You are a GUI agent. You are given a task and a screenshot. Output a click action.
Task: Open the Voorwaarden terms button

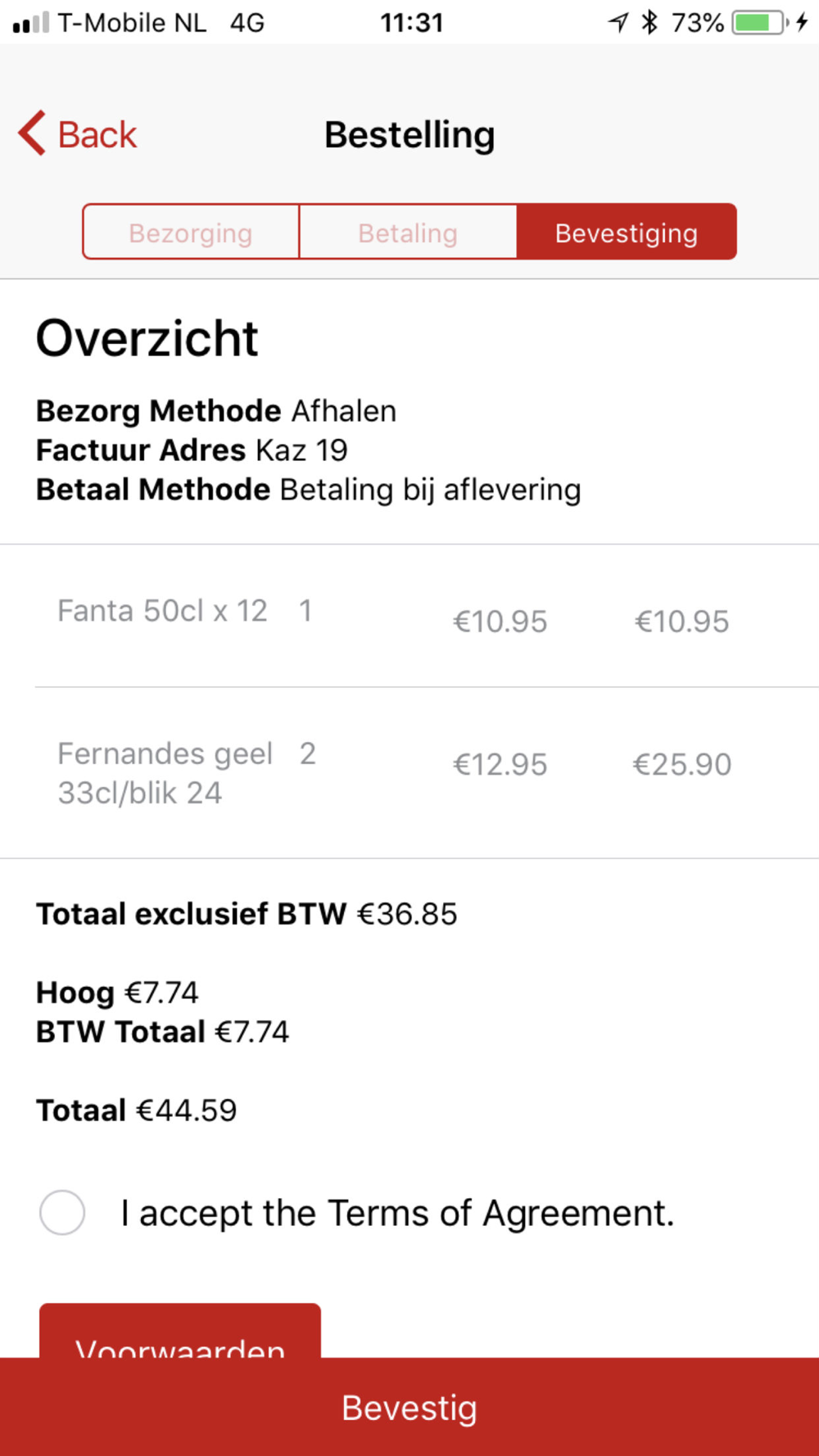point(180,1335)
